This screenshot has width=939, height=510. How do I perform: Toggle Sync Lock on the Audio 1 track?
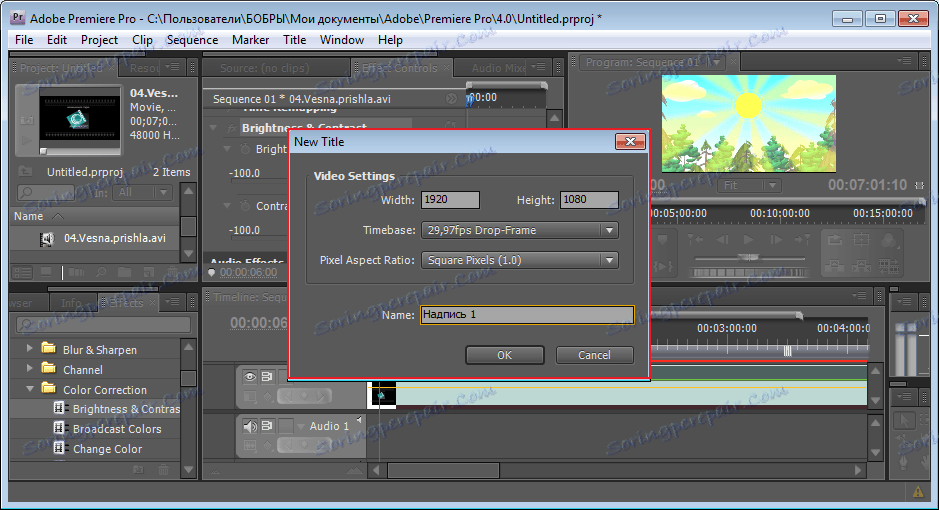coord(267,426)
